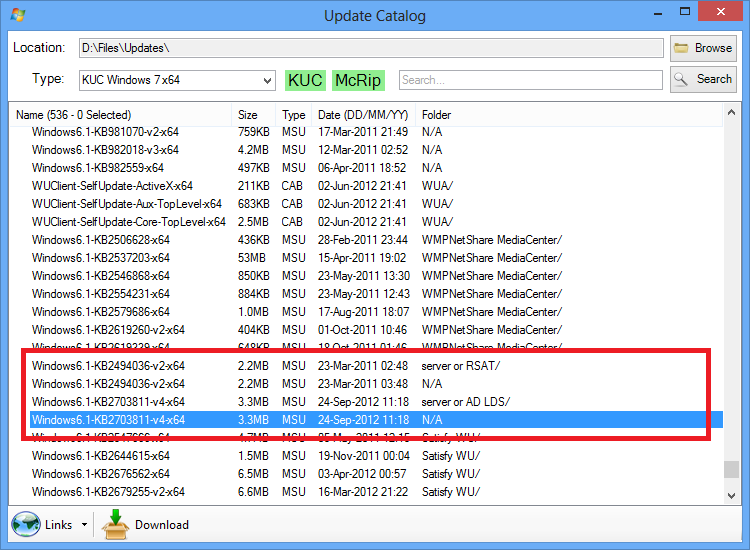Click the Windows flag app icon in the title bar

pyautogui.click(x=18, y=15)
